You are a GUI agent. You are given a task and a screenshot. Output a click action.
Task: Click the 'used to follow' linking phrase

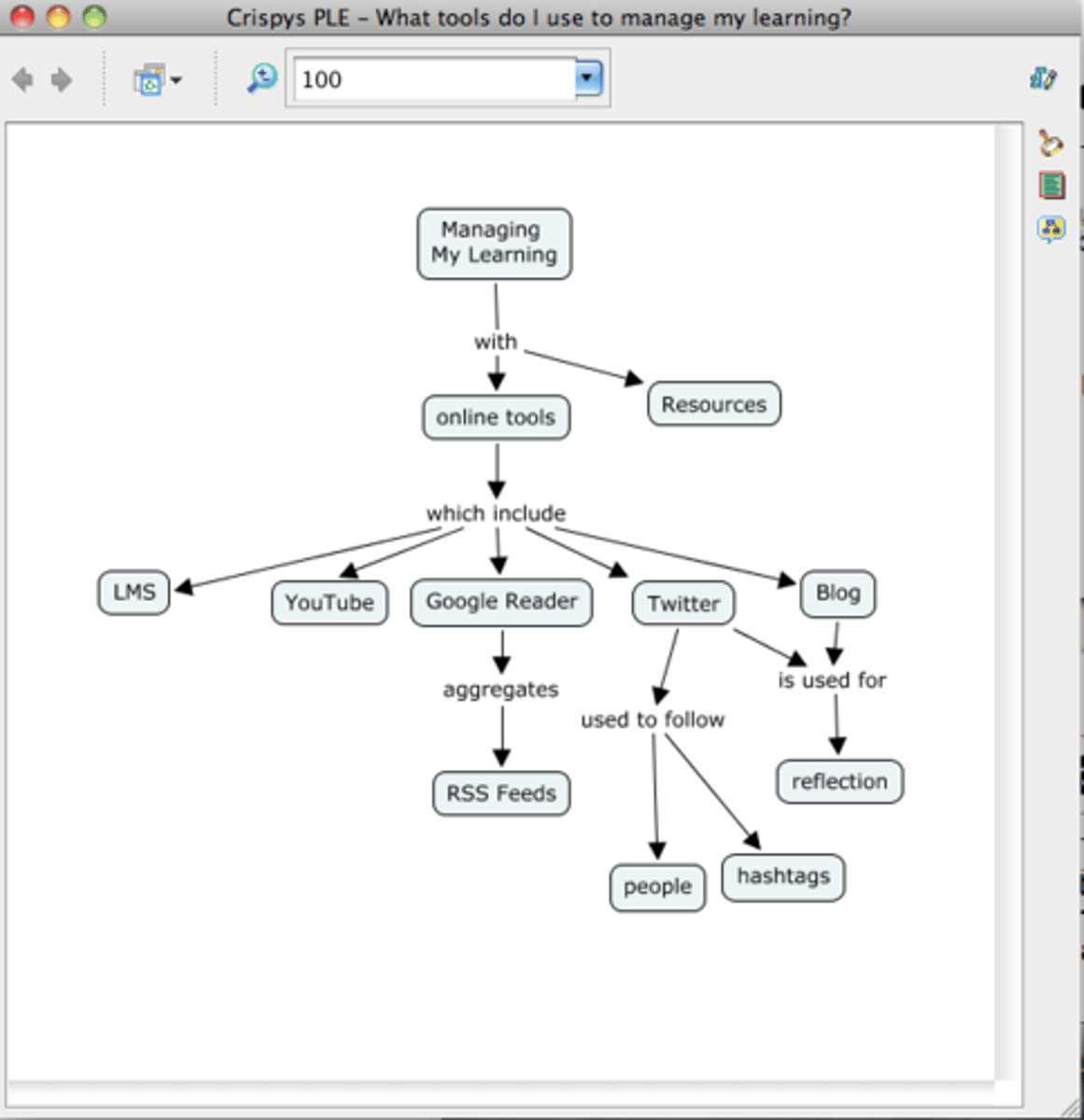tap(653, 720)
